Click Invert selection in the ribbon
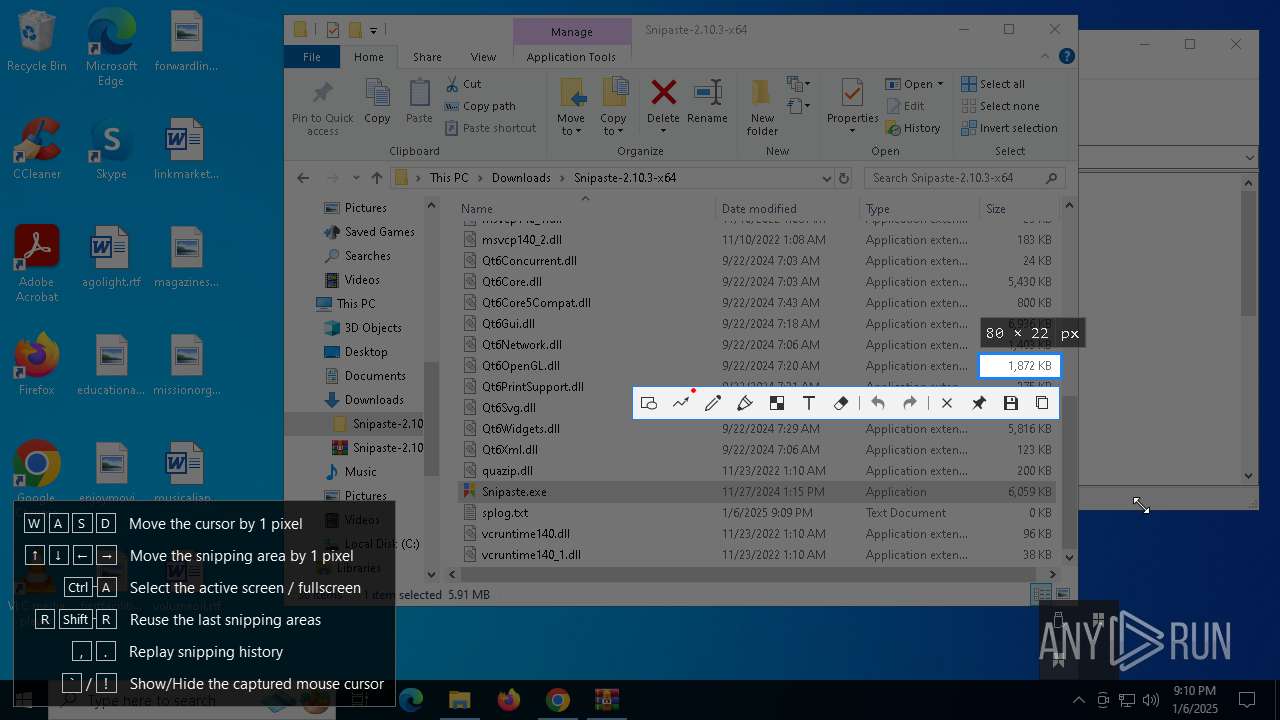 [1009, 128]
